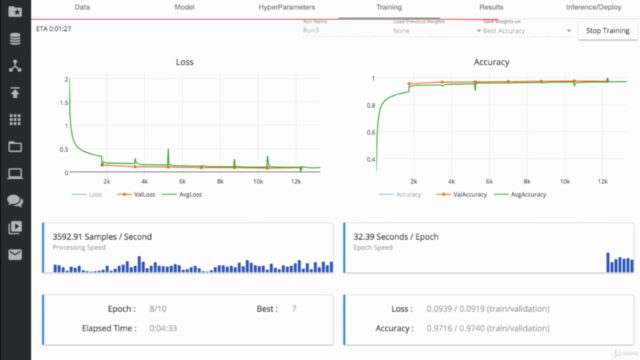This screenshot has width=640, height=360.
Task: Select the Training tab
Action: tap(389, 7)
